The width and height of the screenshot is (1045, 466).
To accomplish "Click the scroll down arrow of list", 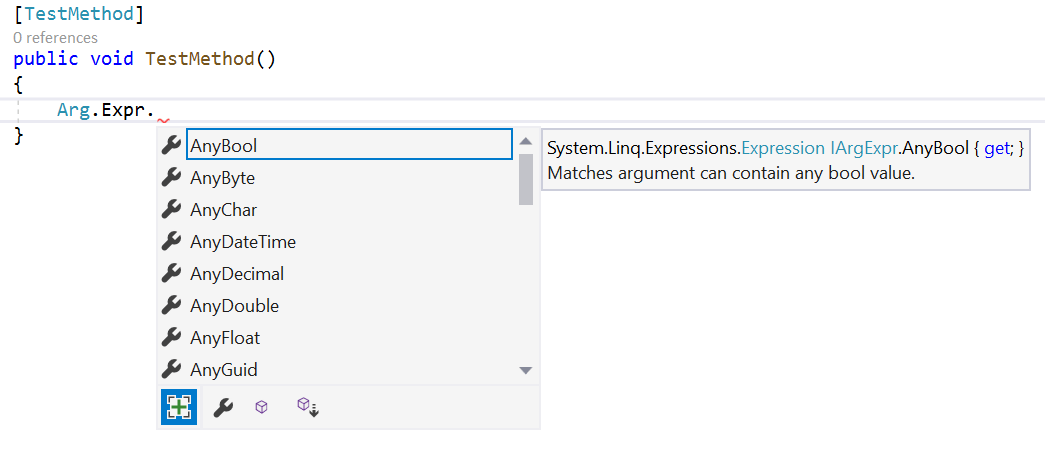I will click(x=526, y=370).
